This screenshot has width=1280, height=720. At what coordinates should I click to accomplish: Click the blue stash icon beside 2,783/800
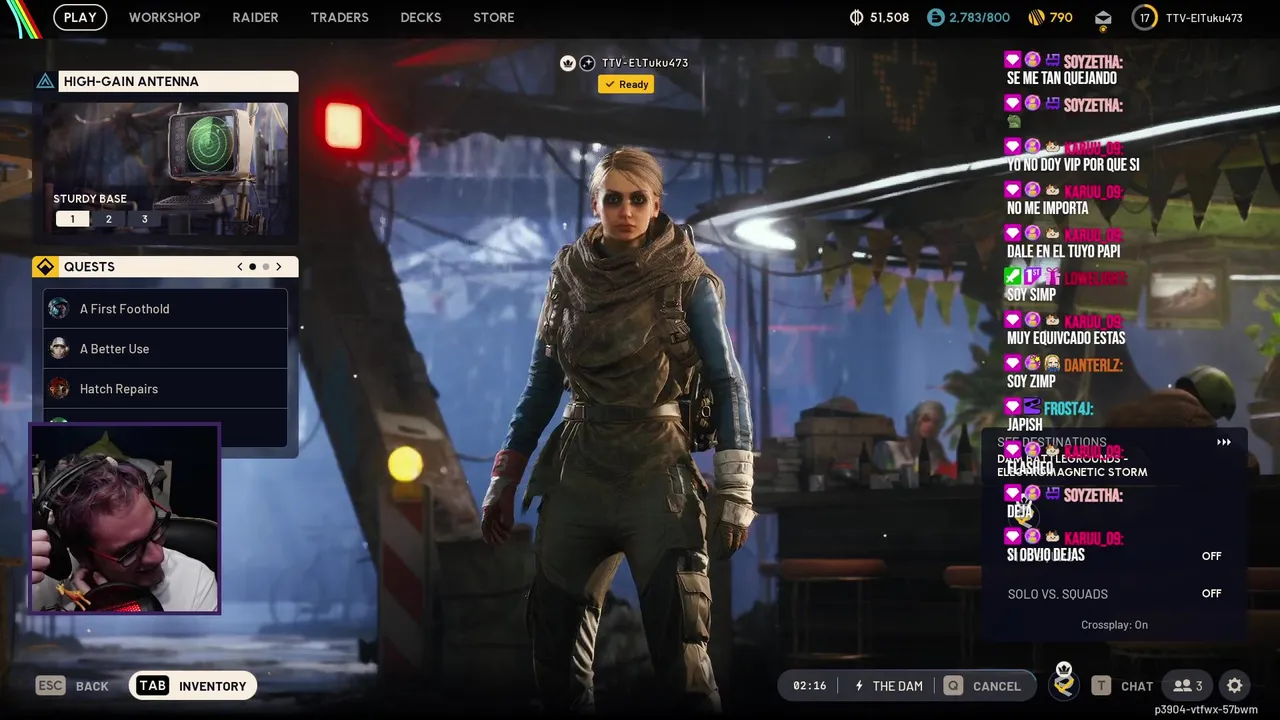[x=936, y=17]
